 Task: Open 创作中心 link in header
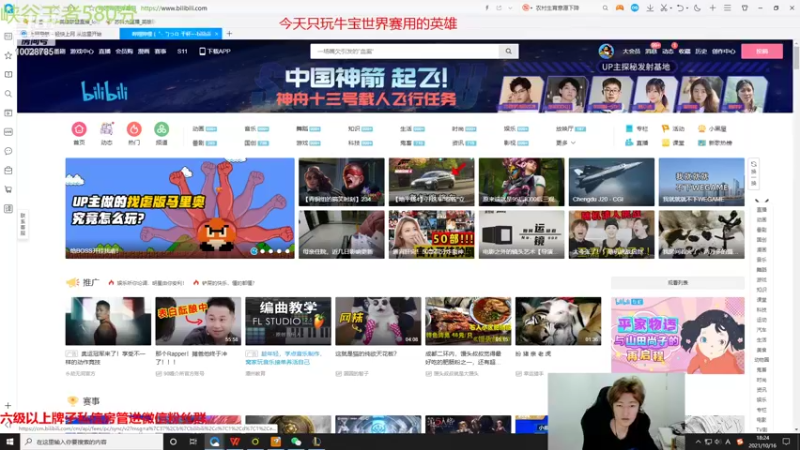click(723, 52)
